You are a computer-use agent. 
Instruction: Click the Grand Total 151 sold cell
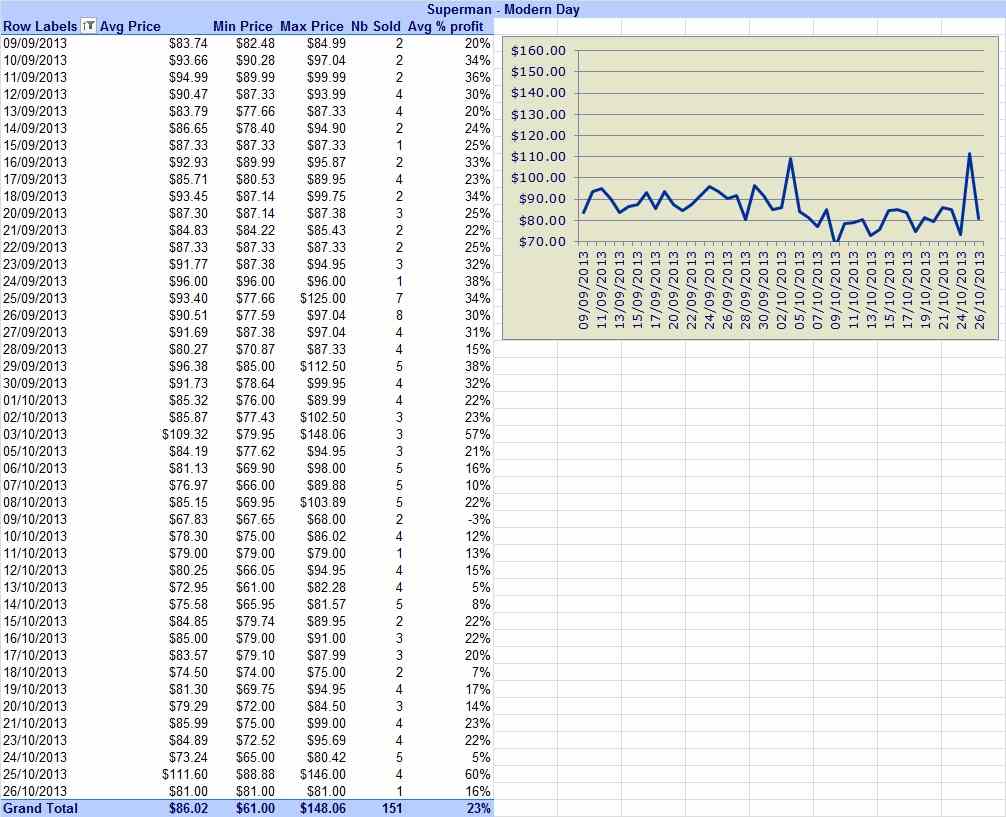(x=392, y=808)
